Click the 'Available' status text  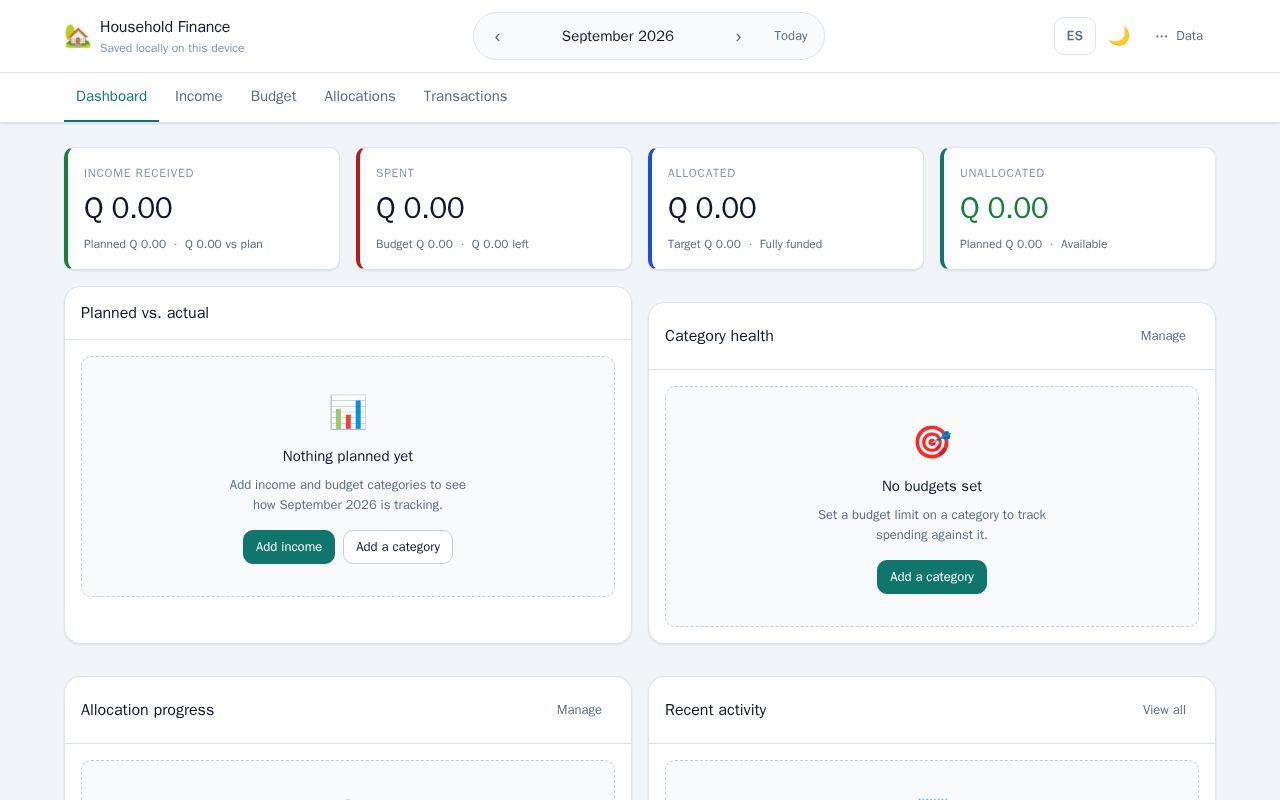pyautogui.click(x=1084, y=244)
